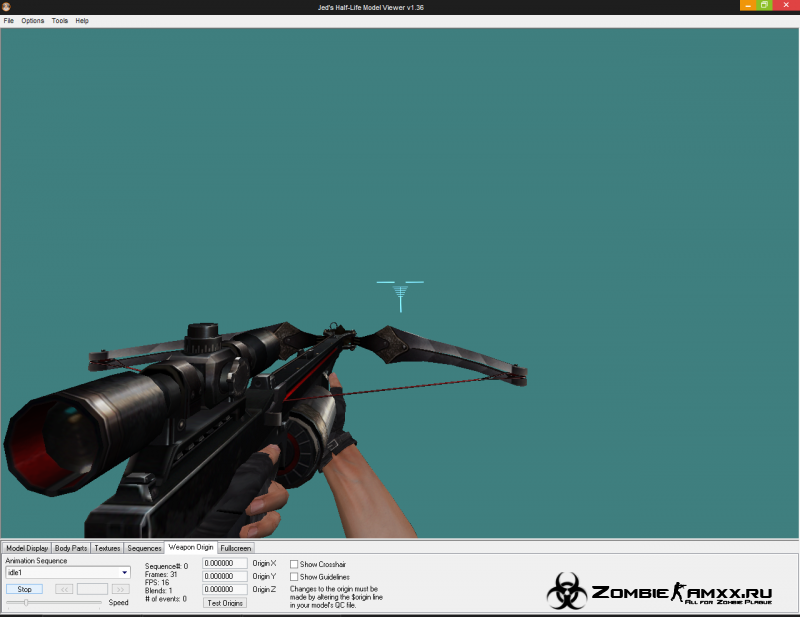This screenshot has height=617, width=800.
Task: Switch to the Body Parts tab
Action: [x=71, y=548]
